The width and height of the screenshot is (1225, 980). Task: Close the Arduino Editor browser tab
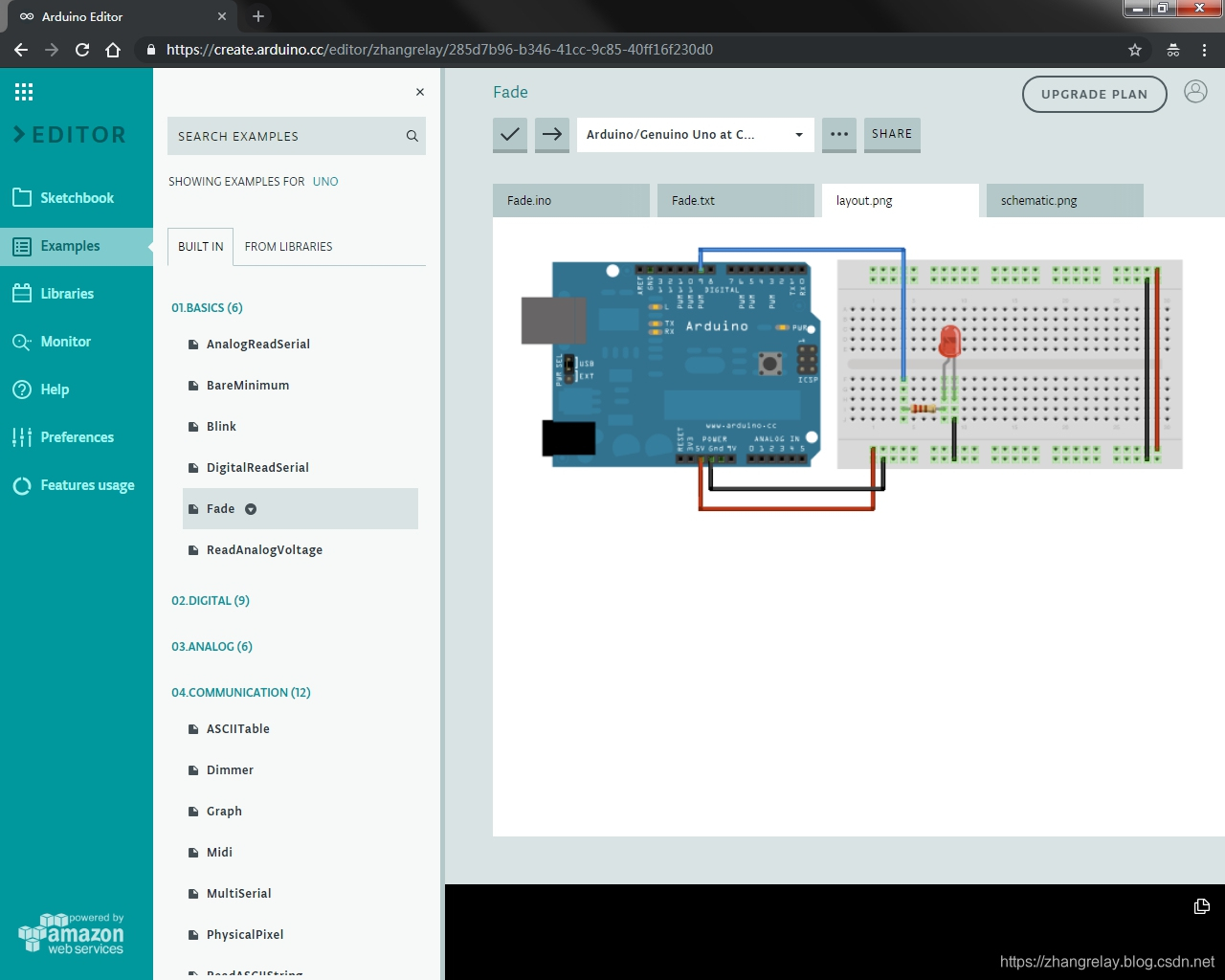pyautogui.click(x=222, y=16)
